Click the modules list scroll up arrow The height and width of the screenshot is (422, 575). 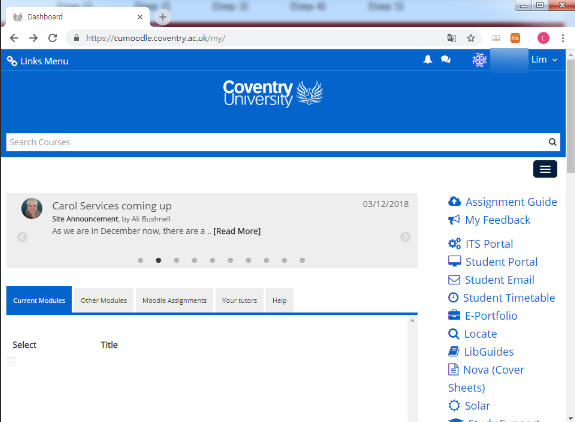tap(412, 320)
